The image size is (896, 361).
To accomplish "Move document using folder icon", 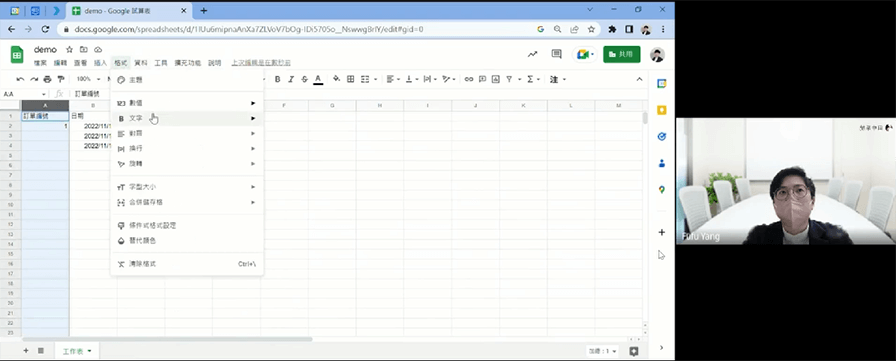I will point(83,50).
